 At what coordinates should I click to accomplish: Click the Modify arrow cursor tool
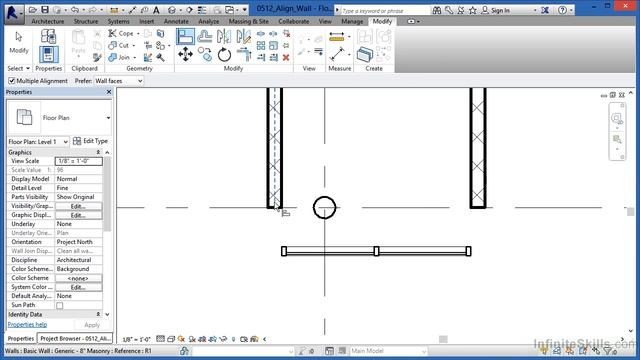18,42
